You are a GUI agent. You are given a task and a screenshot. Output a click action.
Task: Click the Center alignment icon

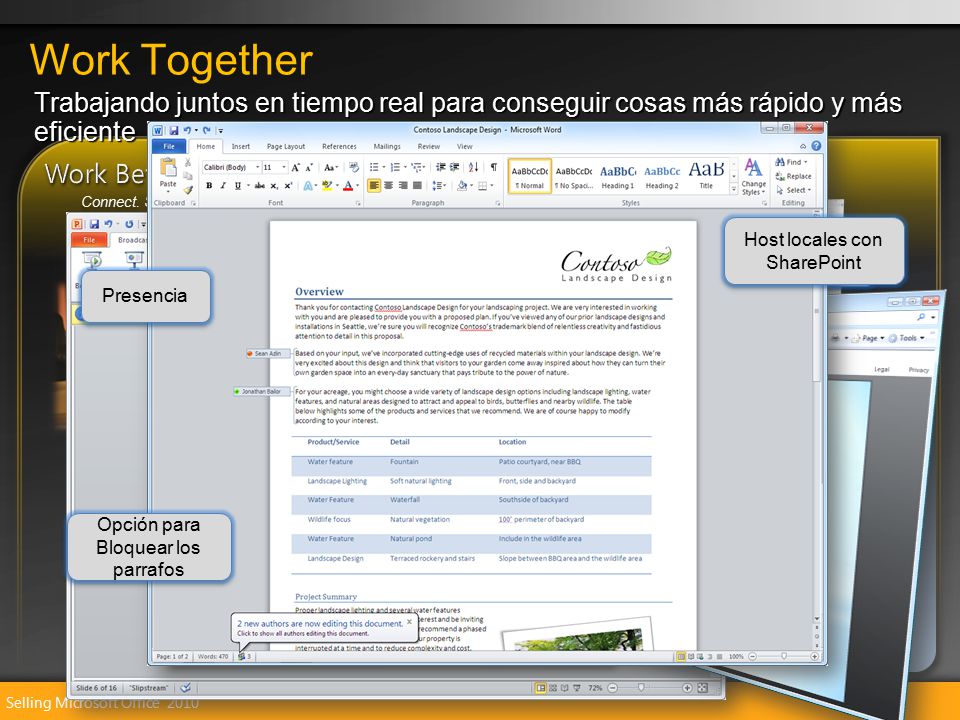[389, 186]
